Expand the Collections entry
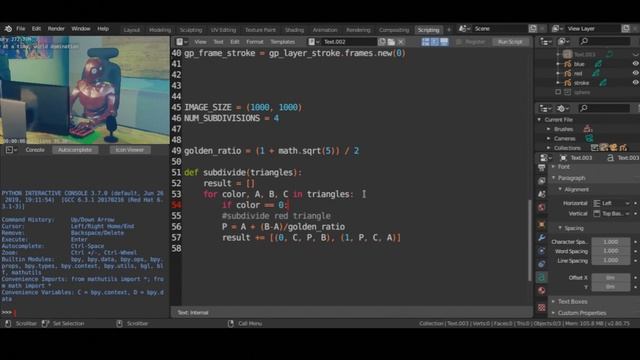The height and width of the screenshot is (360, 640). tap(549, 148)
